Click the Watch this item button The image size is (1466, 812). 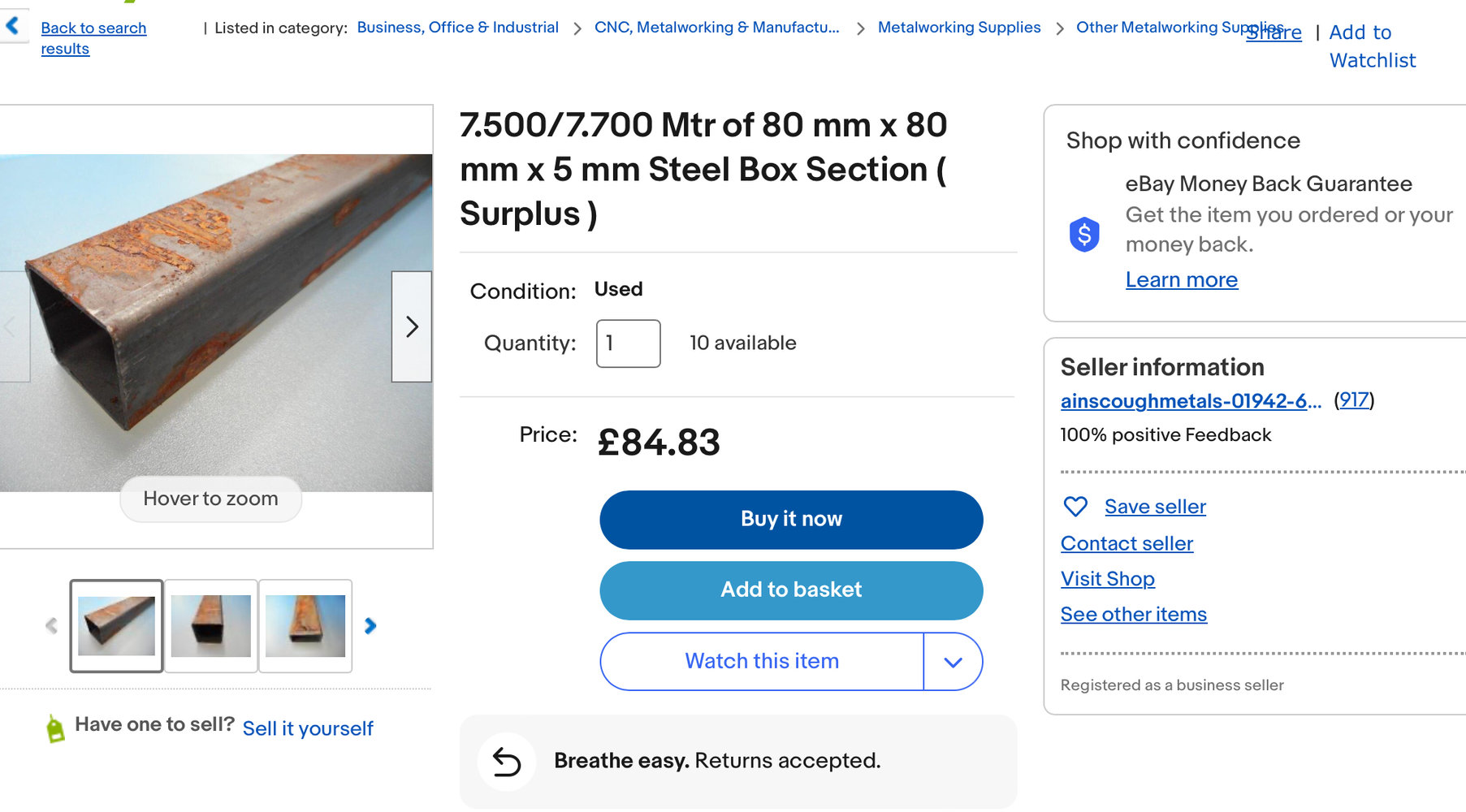coord(761,662)
